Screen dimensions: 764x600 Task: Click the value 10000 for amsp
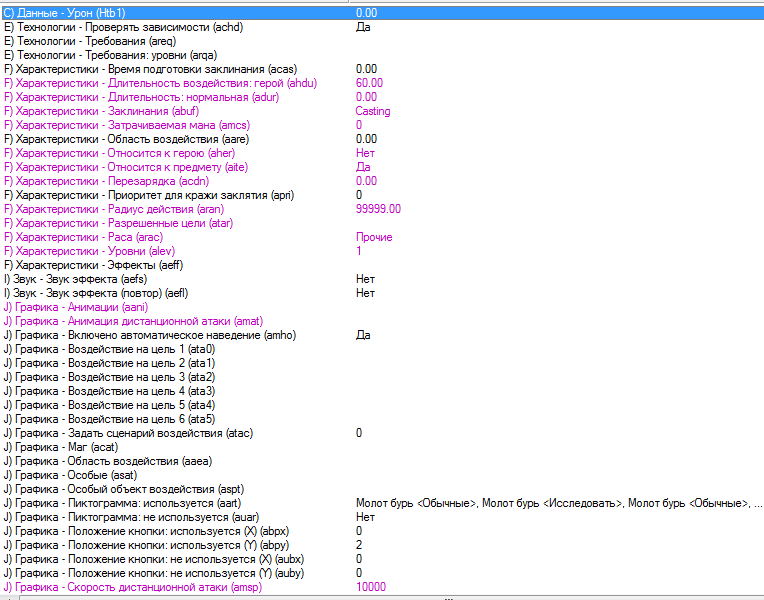coord(371,588)
